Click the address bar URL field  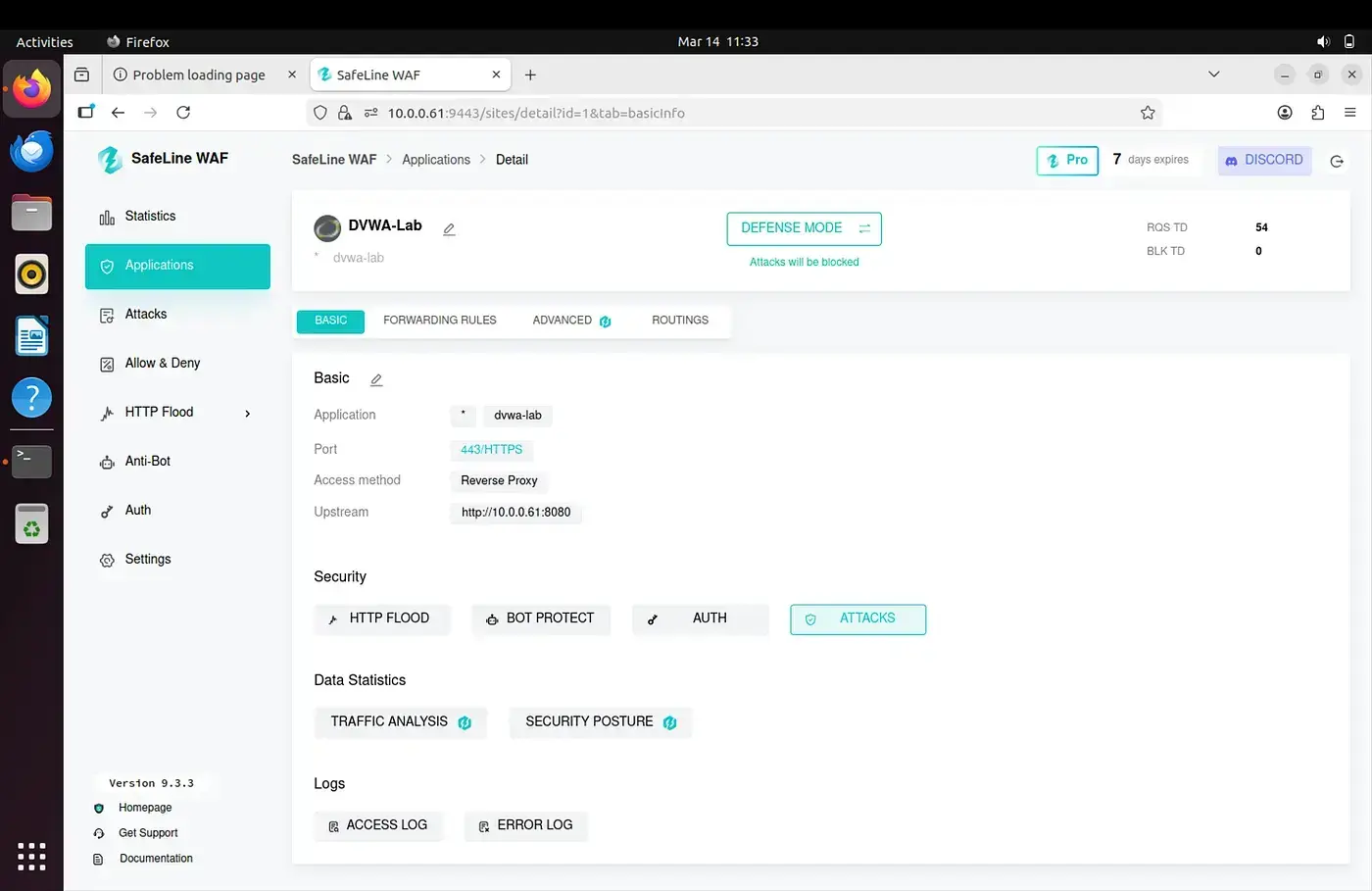(735, 113)
